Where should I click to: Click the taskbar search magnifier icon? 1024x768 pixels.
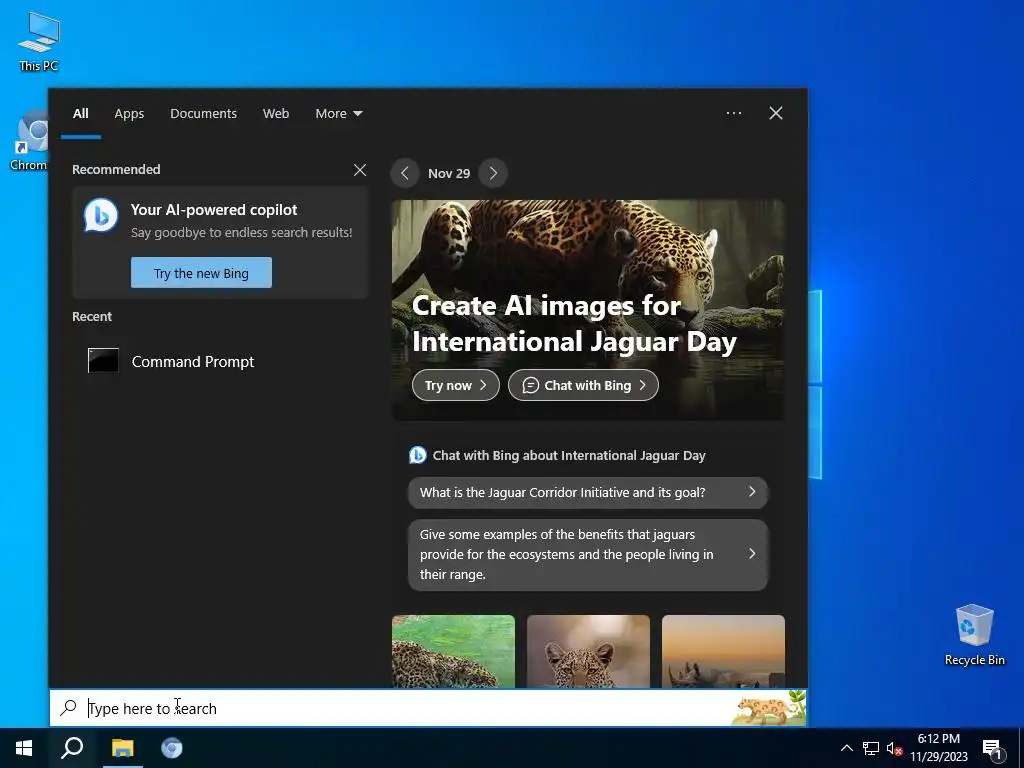(72, 748)
